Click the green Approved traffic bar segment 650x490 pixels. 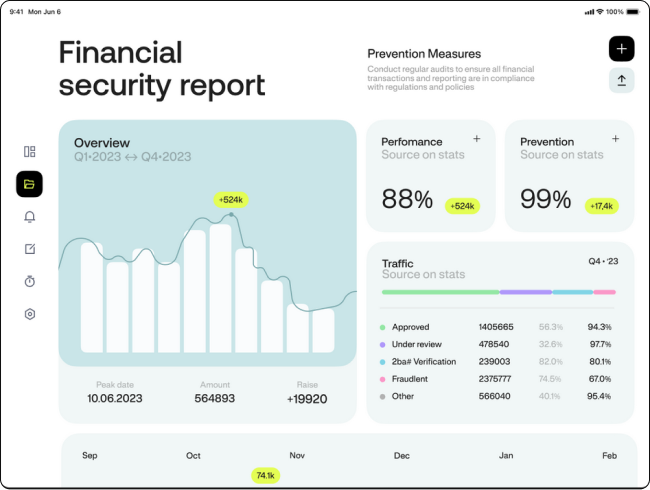[x=440, y=292]
